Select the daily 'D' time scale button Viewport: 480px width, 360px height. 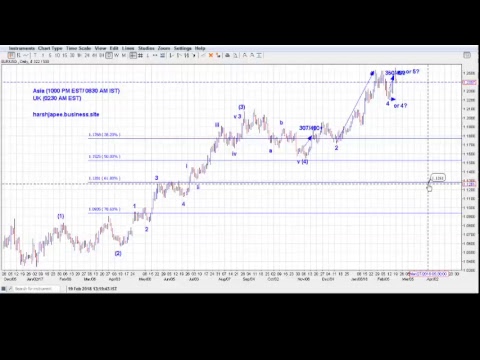coord(109,55)
